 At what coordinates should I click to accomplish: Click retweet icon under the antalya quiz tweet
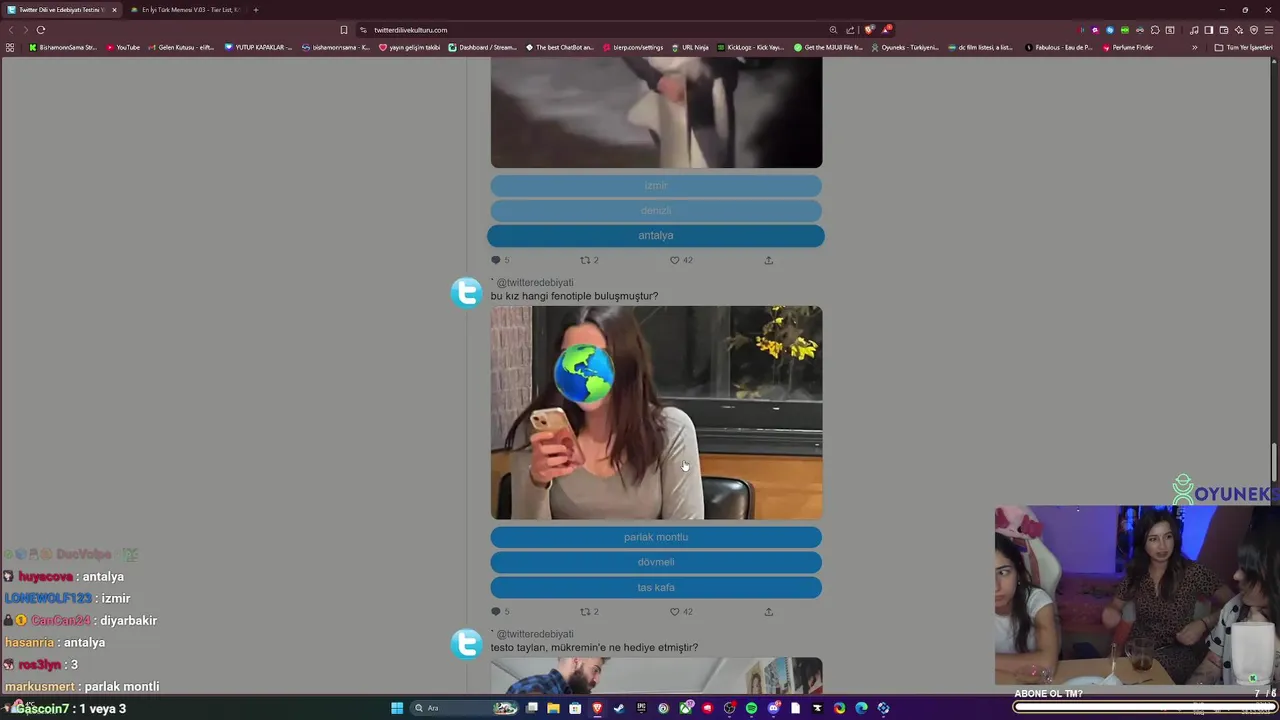586,260
